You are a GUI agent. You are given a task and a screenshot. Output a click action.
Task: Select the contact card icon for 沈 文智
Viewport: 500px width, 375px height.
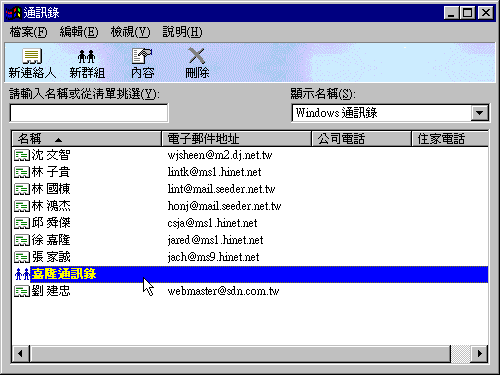pyautogui.click(x=22, y=155)
